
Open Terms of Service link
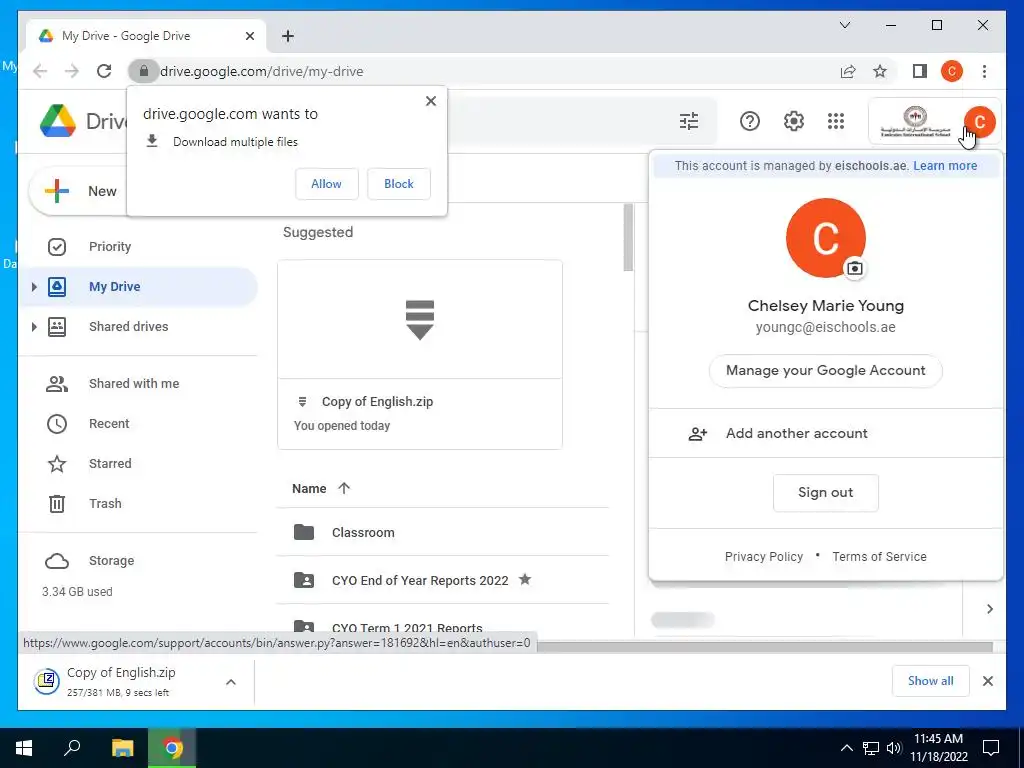click(879, 557)
